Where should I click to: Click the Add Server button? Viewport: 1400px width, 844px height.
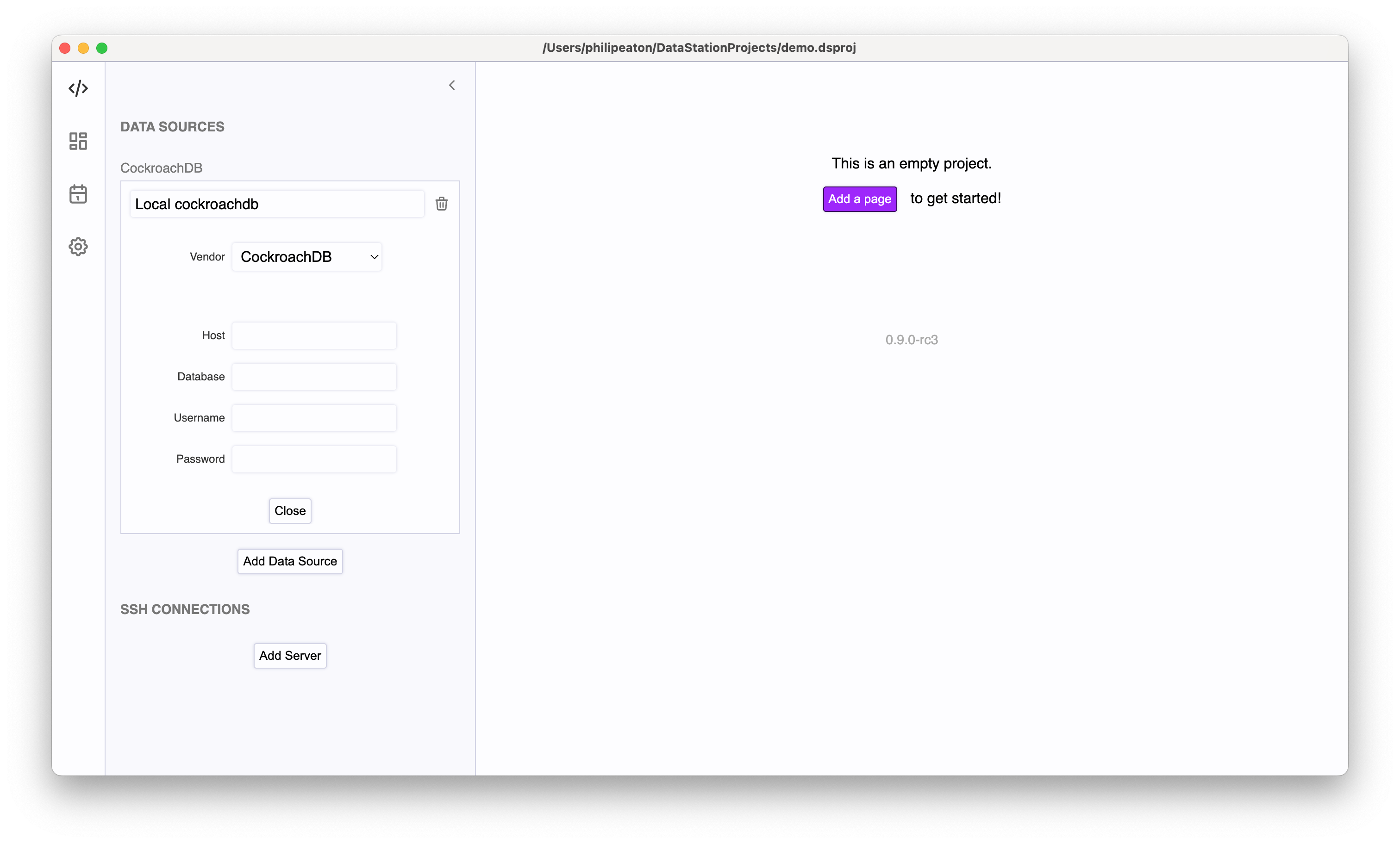pos(290,655)
